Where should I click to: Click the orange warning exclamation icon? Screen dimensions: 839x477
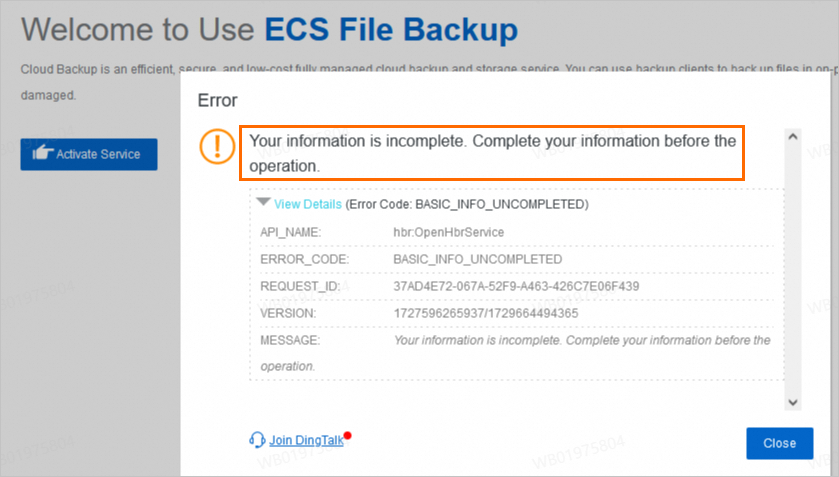coord(217,146)
